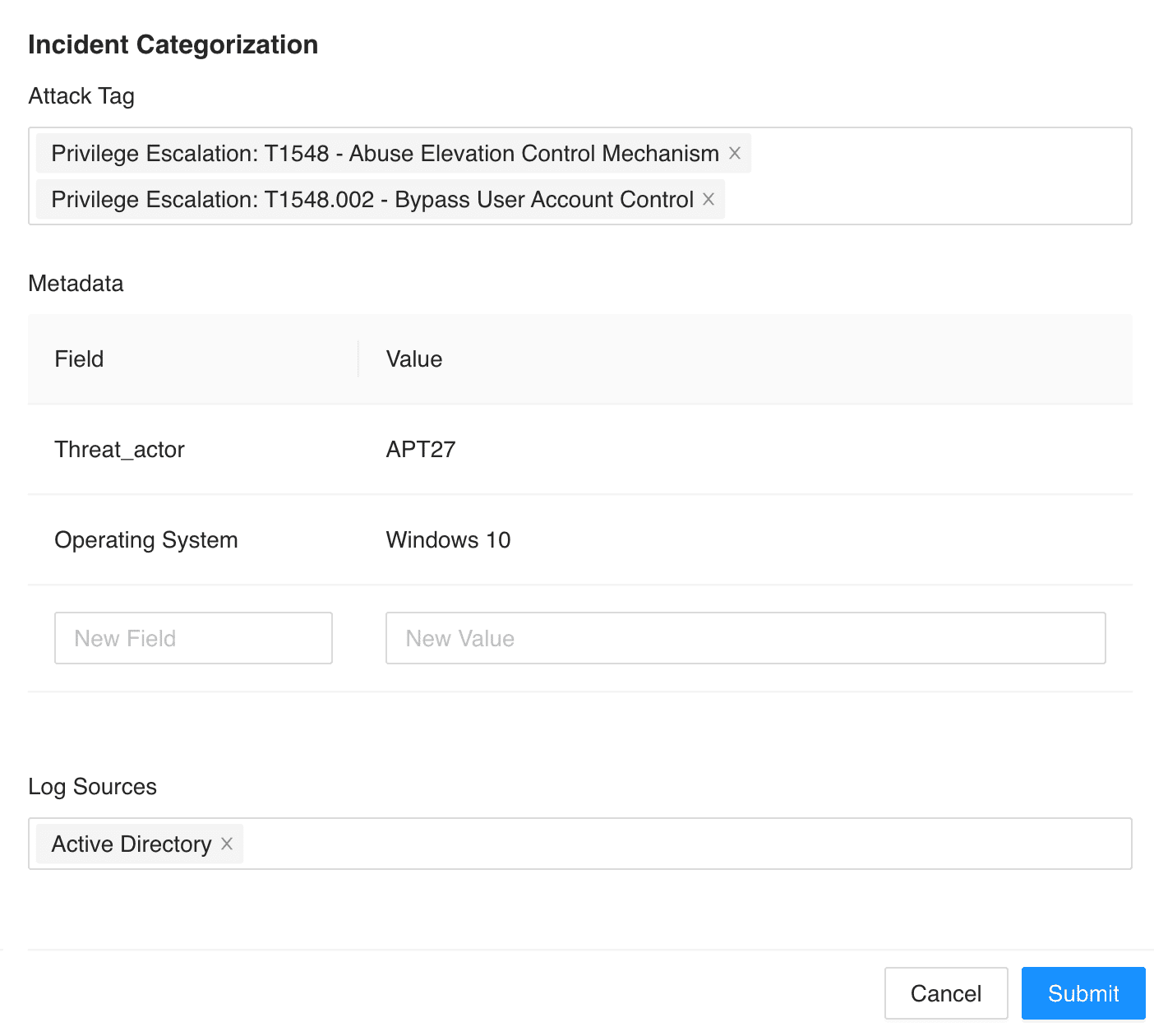Click the Active Directory chip label

pyautogui.click(x=132, y=844)
